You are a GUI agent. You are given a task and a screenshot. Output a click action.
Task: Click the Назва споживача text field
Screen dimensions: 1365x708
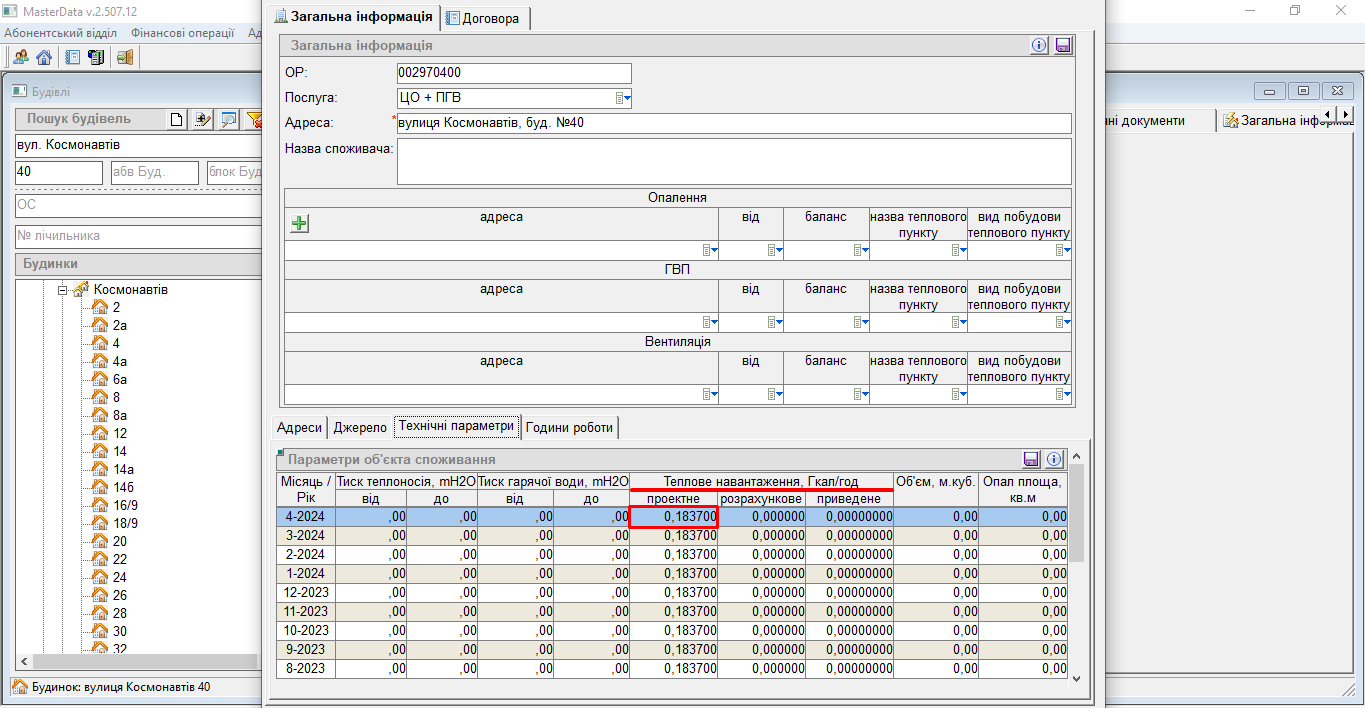tap(733, 161)
